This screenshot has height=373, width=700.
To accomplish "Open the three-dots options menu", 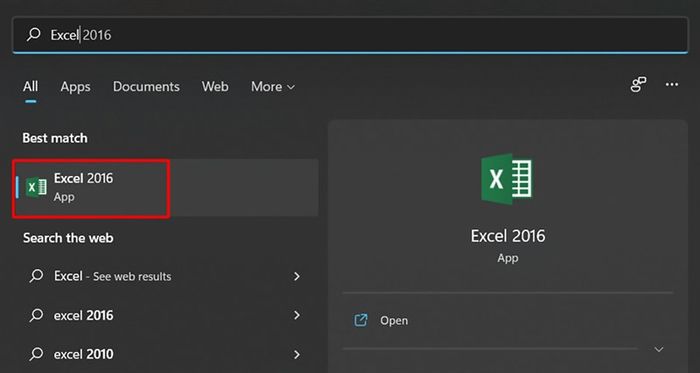I will pos(672,84).
